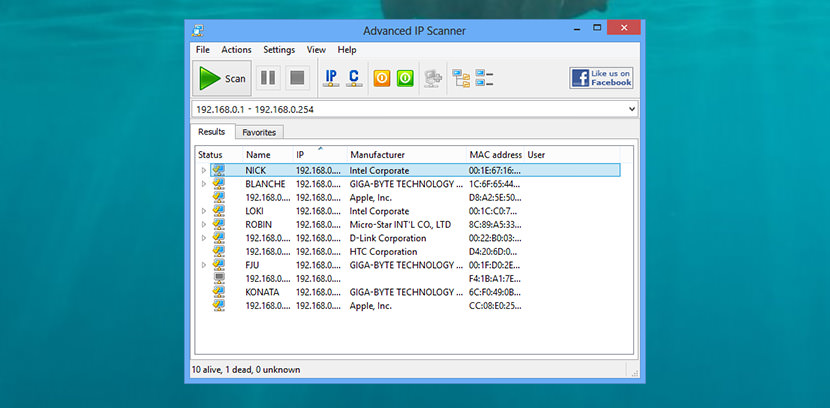Click the HTC Corporation manufacturer cell

point(383,252)
